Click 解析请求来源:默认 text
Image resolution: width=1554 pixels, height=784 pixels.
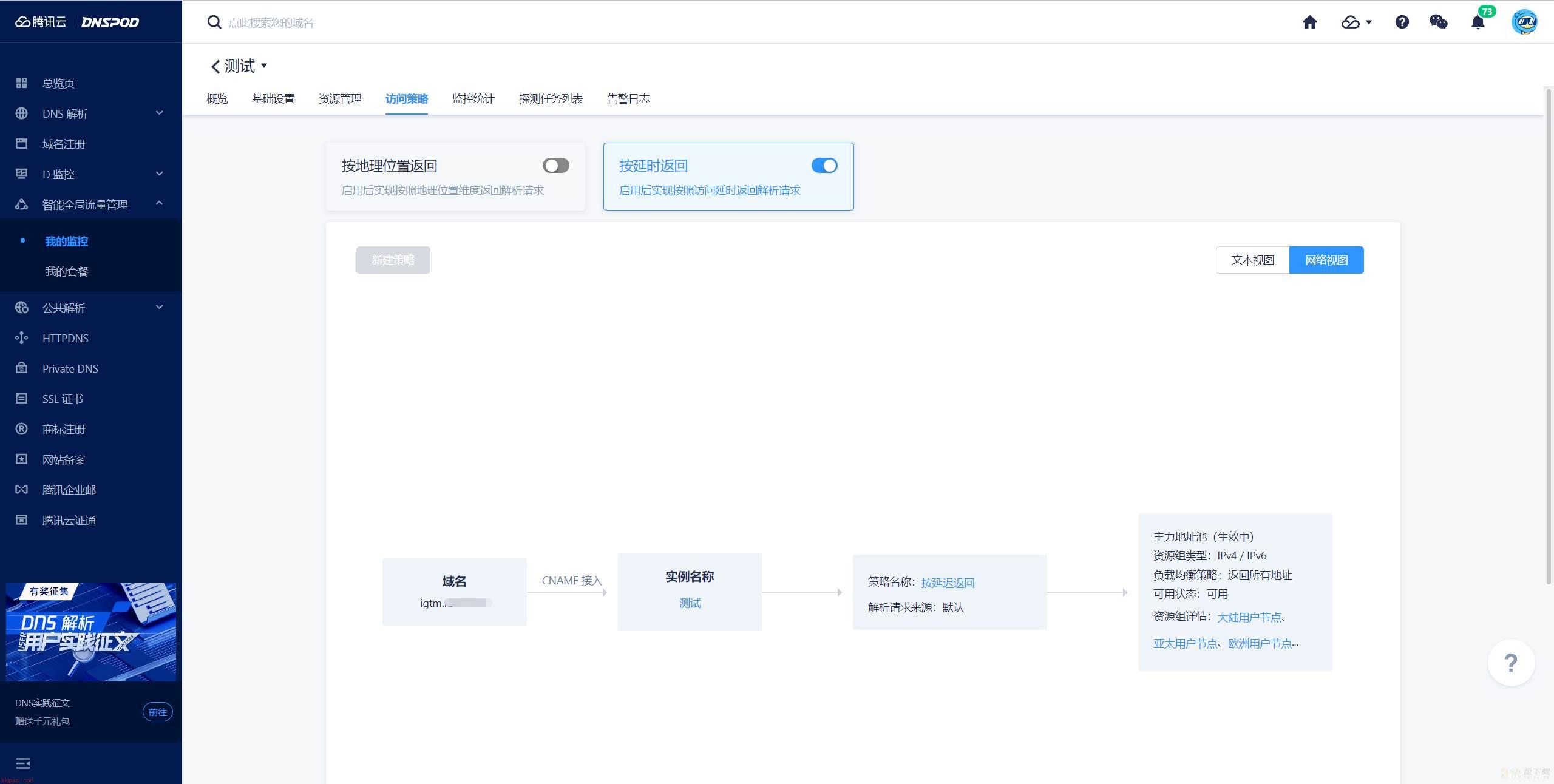pyautogui.click(x=915, y=607)
